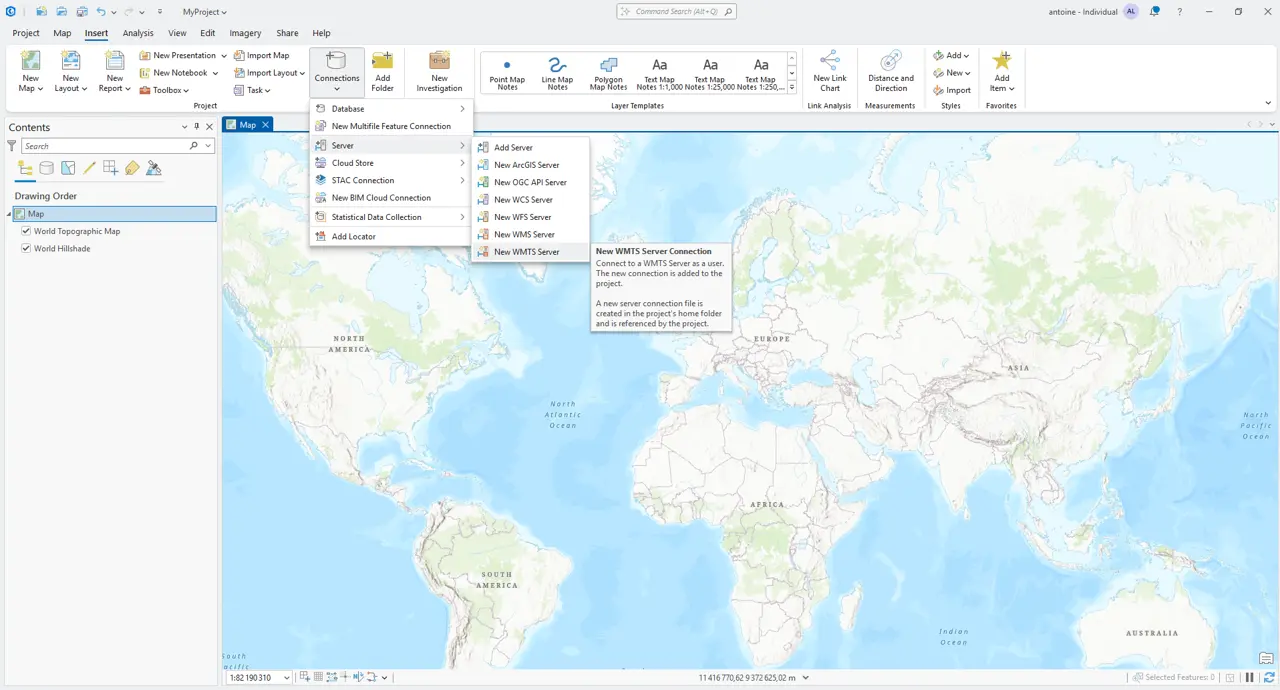Click the Add Folder icon

pos(382,62)
